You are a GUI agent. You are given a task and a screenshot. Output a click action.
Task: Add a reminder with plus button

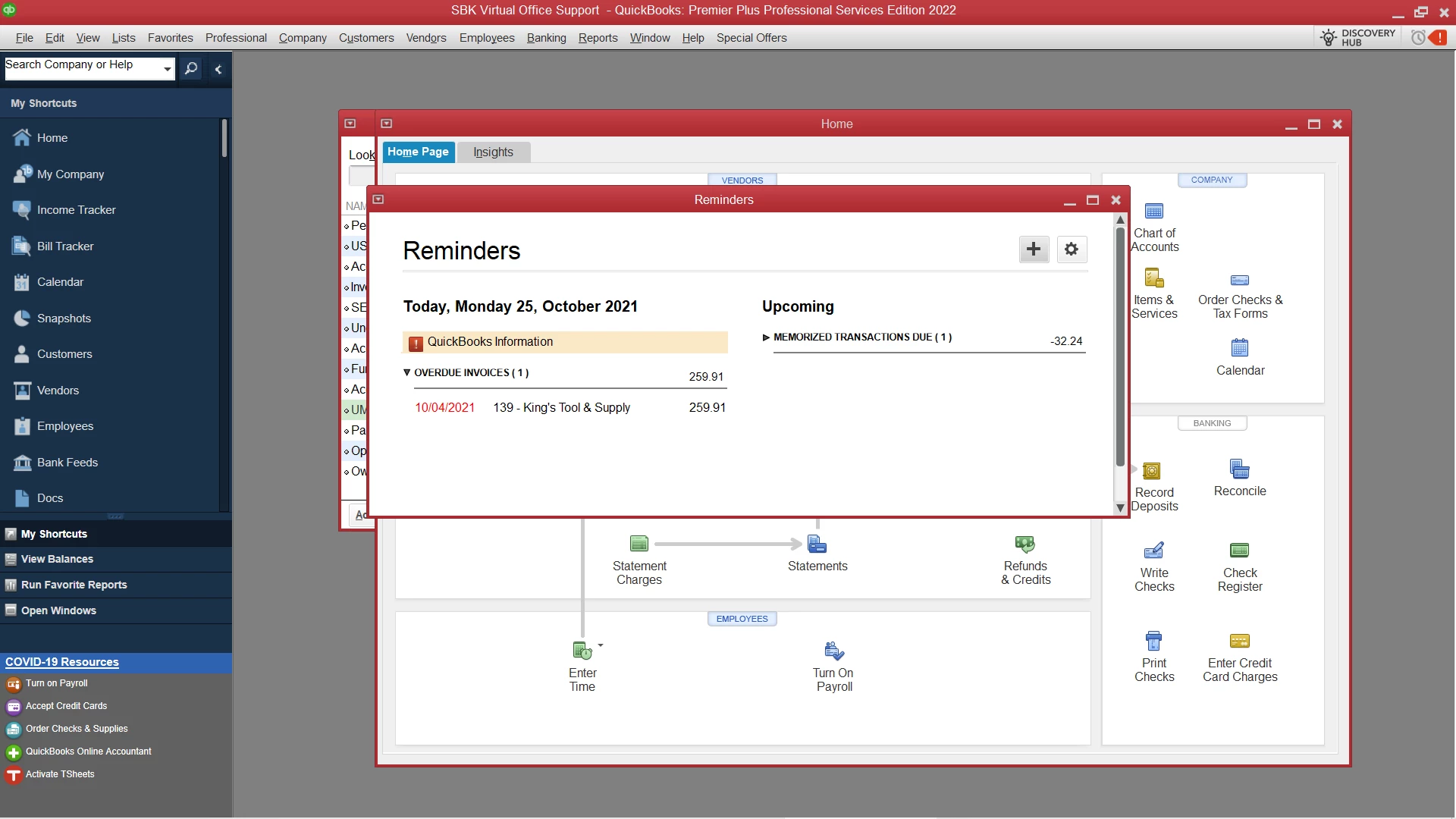[x=1034, y=249]
